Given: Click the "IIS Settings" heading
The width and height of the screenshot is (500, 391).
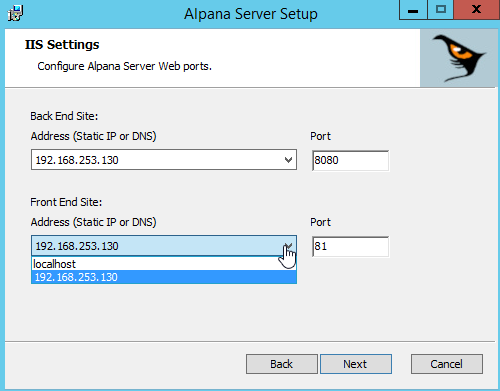Looking at the screenshot, I should point(62,44).
